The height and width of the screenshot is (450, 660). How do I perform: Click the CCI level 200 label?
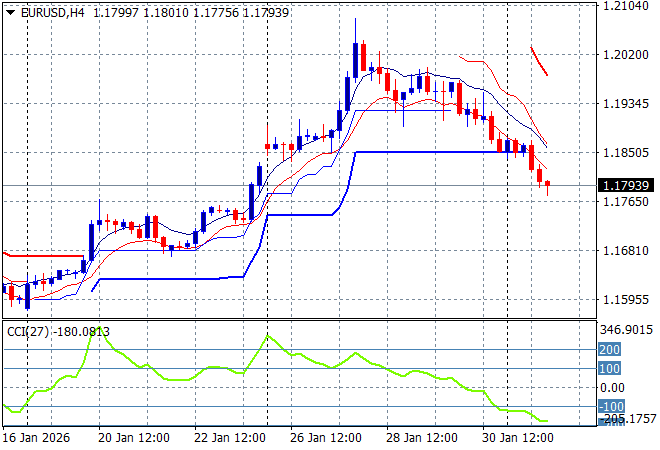point(609,349)
